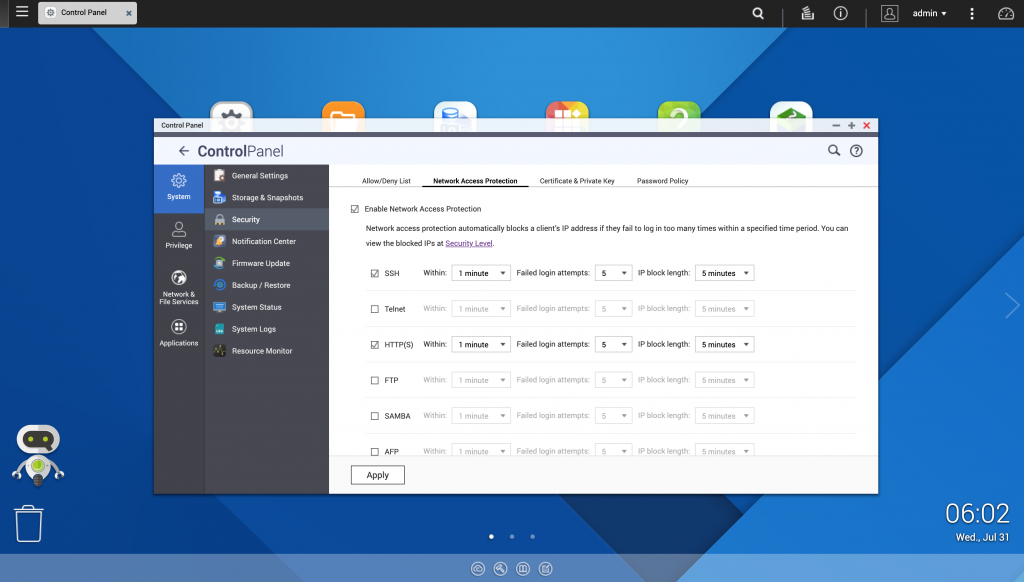1024x582 pixels.
Task: Open the Control Panel help icon
Action: pyautogui.click(x=856, y=151)
